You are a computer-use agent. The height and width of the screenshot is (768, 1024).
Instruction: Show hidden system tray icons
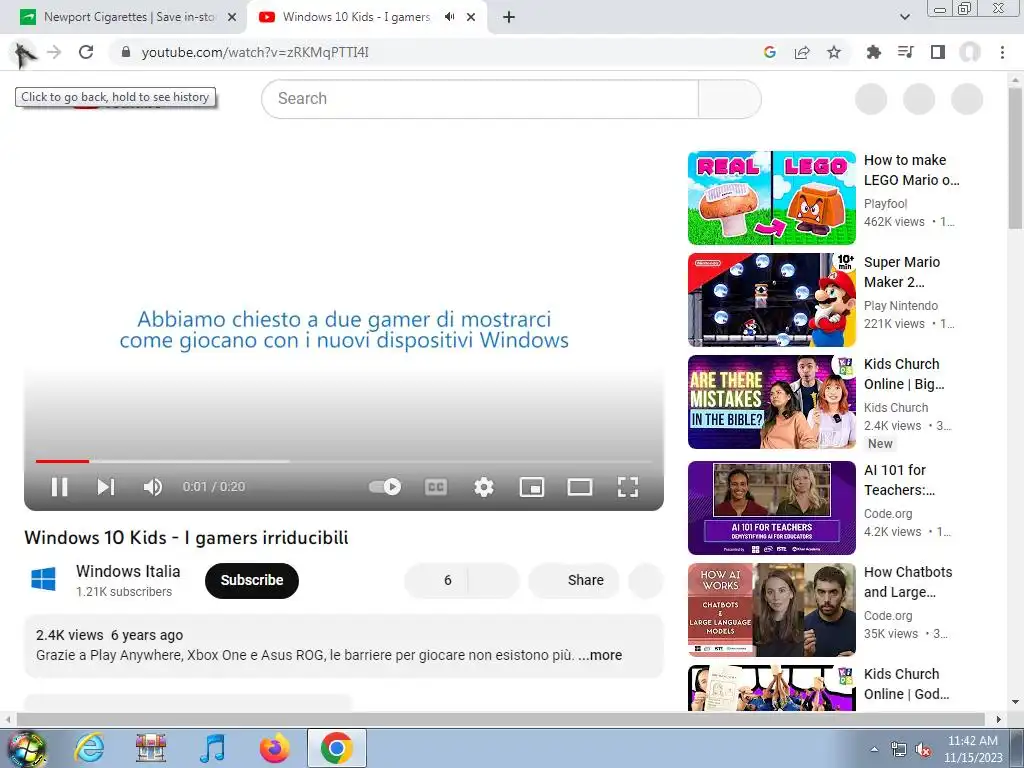click(874, 749)
